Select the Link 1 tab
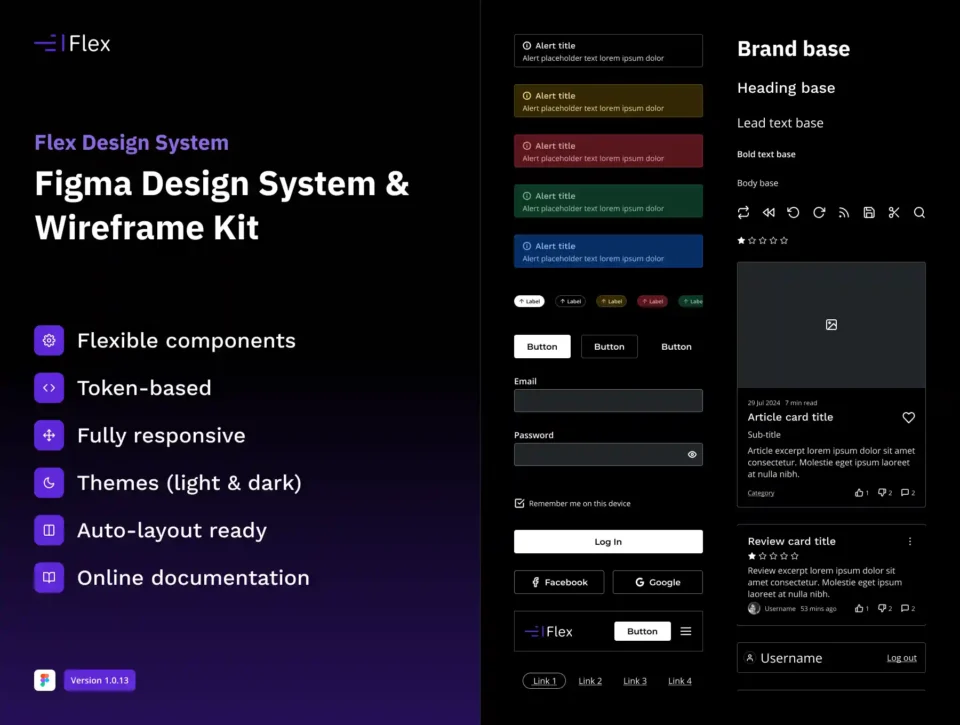 click(x=544, y=681)
